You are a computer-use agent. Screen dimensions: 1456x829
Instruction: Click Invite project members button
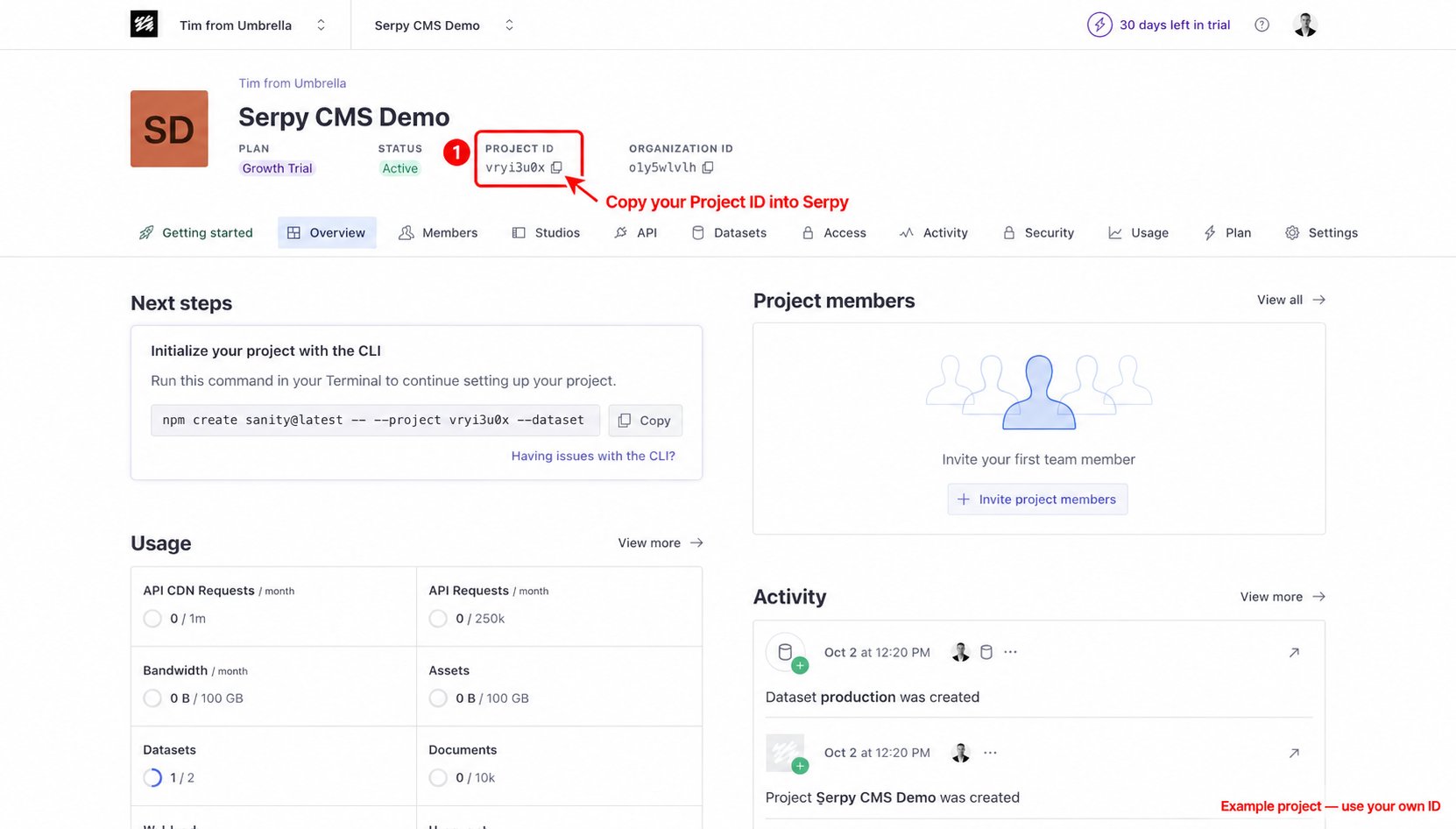click(1037, 499)
